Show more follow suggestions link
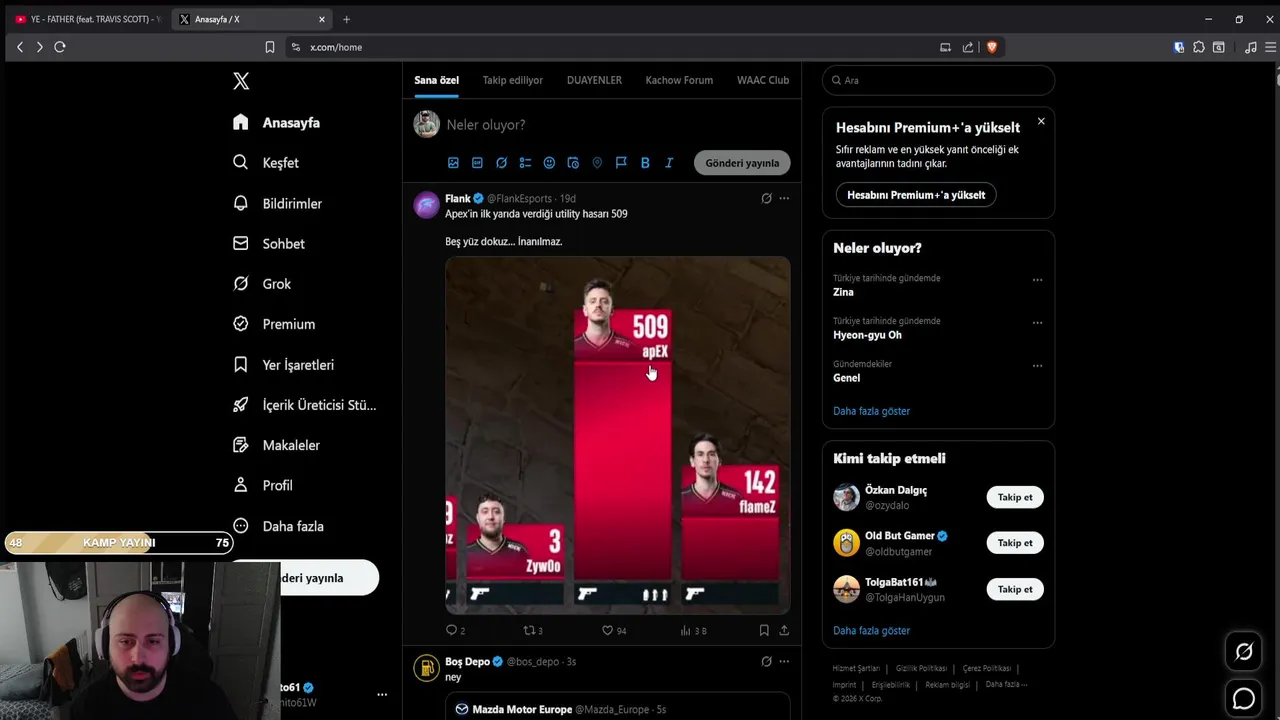Viewport: 1280px width, 720px height. [871, 631]
